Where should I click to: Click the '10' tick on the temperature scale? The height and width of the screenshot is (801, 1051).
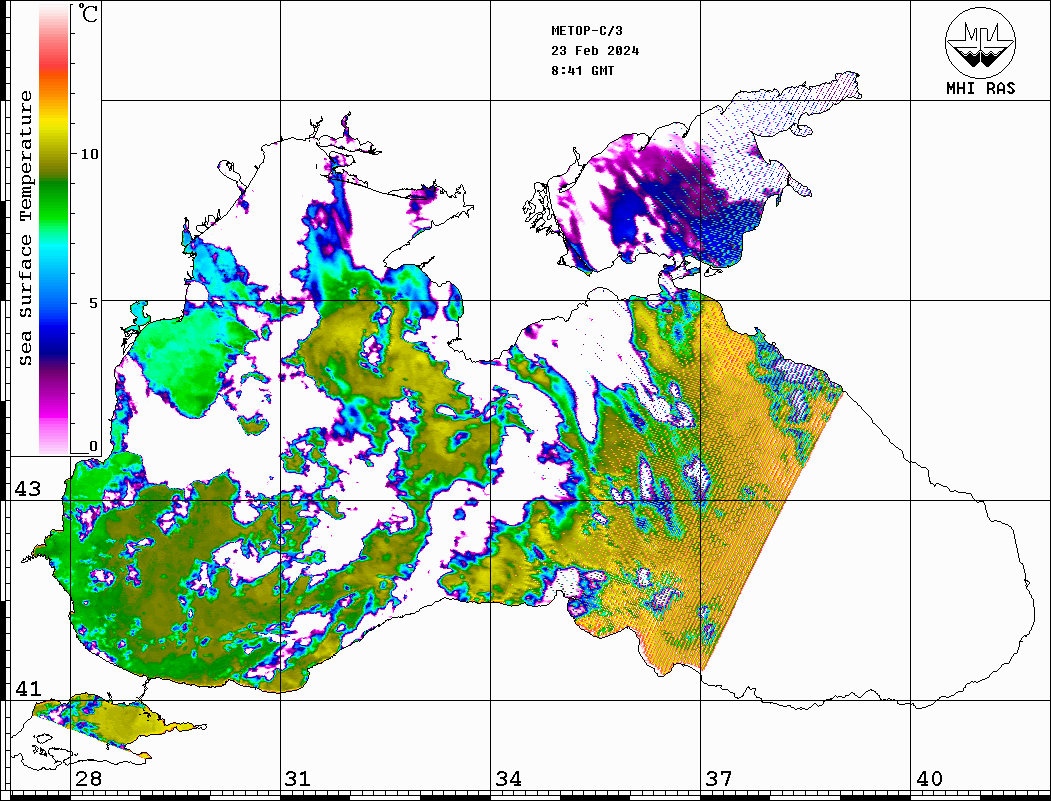coord(89,154)
